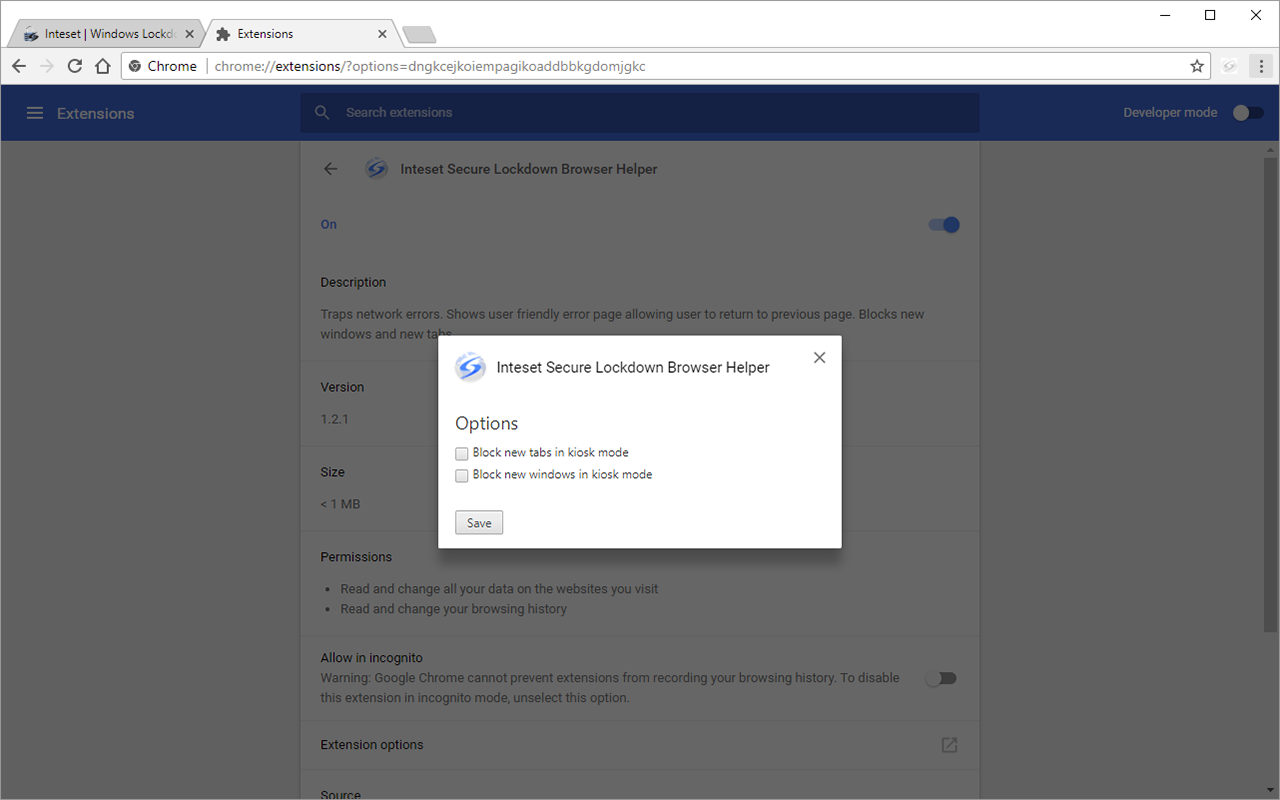1280x800 pixels.
Task: Click the Inteset logo beside details title
Action: coord(376,169)
